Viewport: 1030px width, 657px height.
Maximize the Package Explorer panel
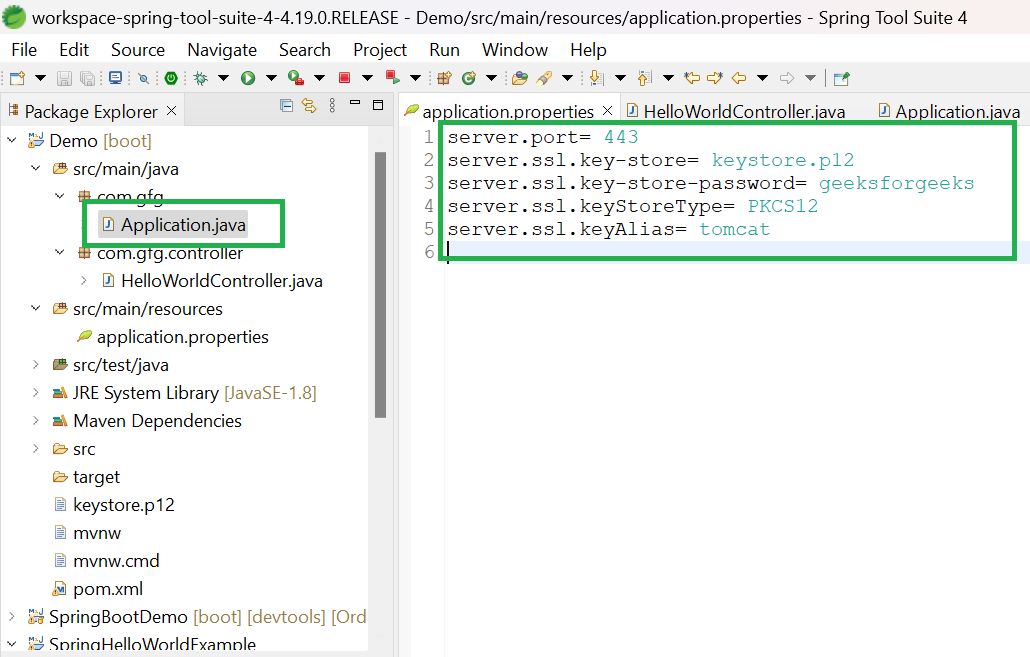[378, 105]
